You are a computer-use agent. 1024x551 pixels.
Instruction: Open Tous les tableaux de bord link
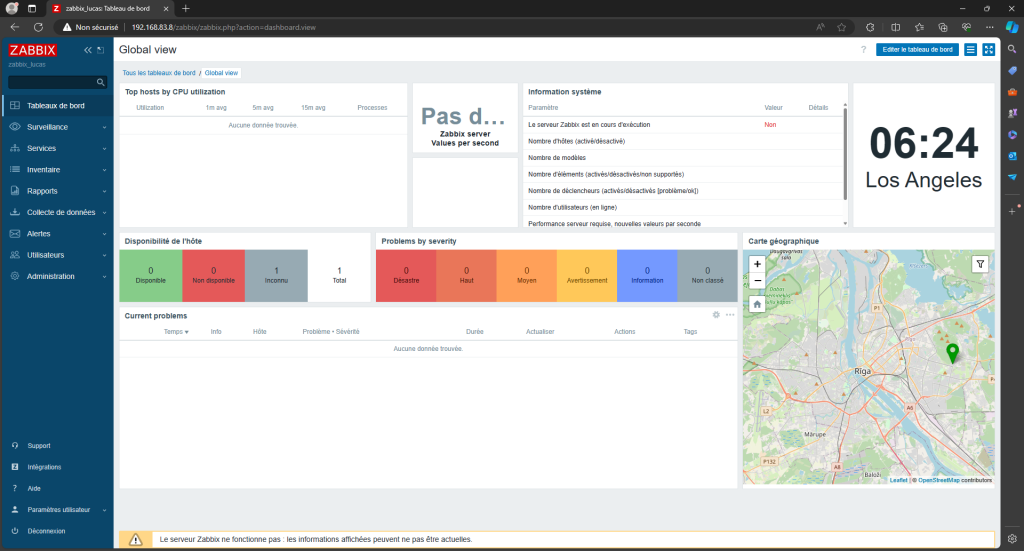coord(159,73)
